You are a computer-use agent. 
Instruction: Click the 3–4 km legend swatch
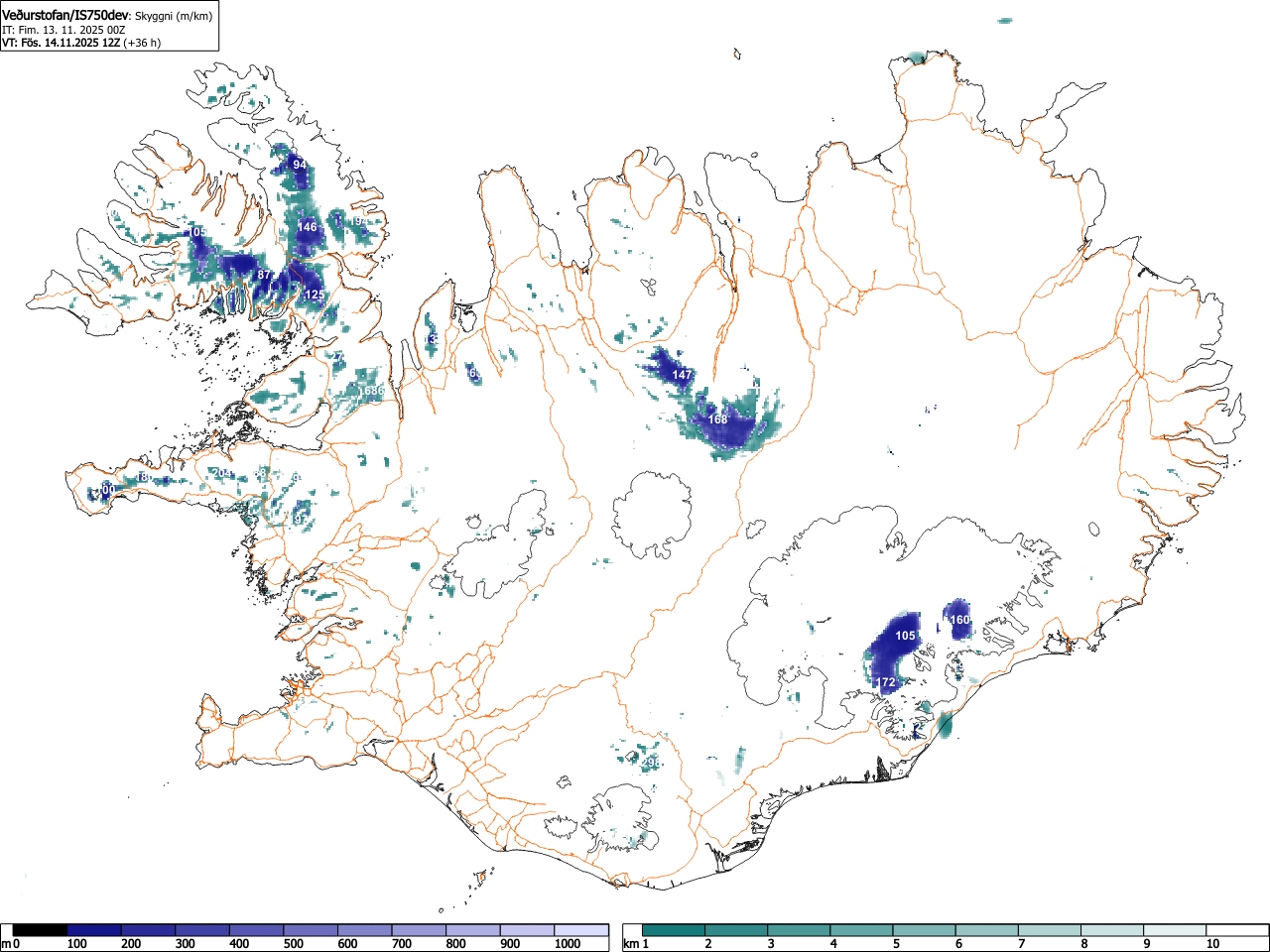800,930
